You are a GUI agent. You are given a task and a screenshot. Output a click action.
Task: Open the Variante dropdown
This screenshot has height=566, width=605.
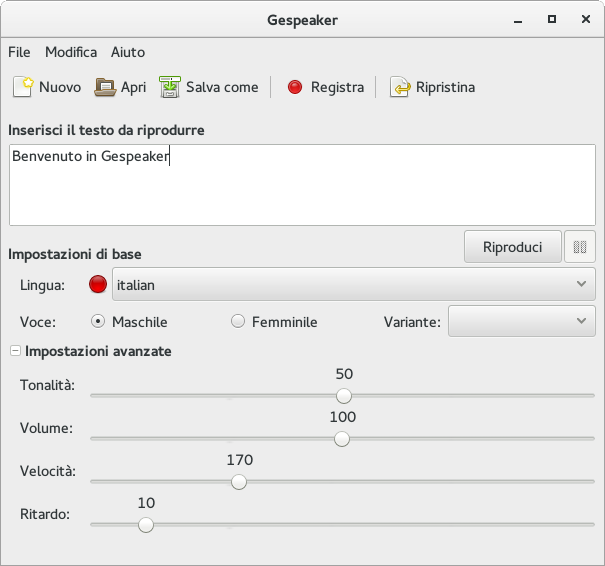(522, 321)
